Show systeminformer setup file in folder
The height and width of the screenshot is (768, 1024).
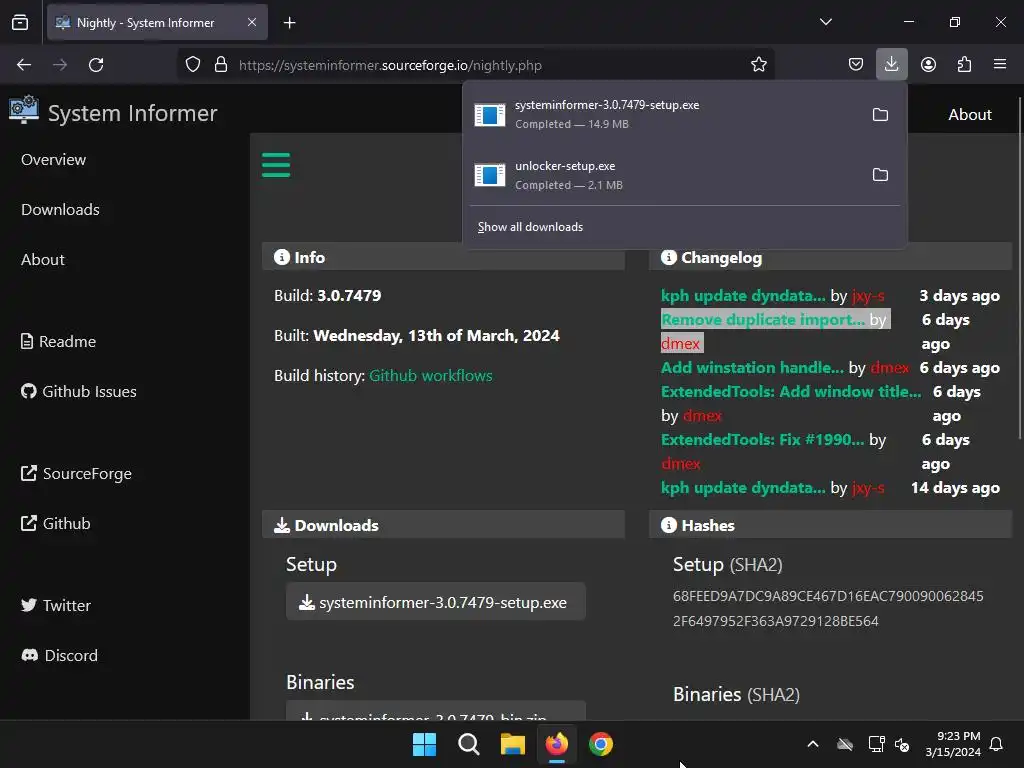(880, 114)
